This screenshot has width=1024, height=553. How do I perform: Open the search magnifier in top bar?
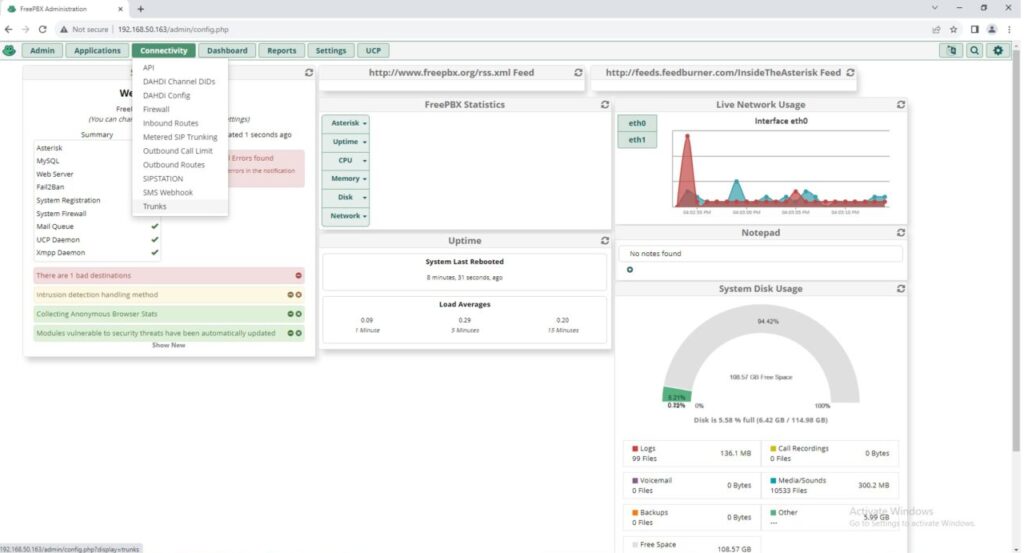(x=974, y=50)
